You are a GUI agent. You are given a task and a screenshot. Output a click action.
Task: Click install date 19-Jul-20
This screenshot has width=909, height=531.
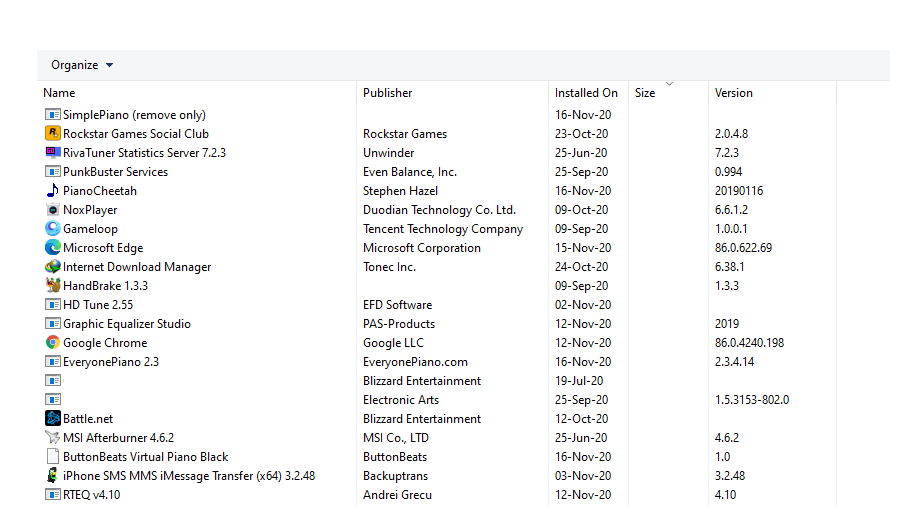[x=579, y=381]
